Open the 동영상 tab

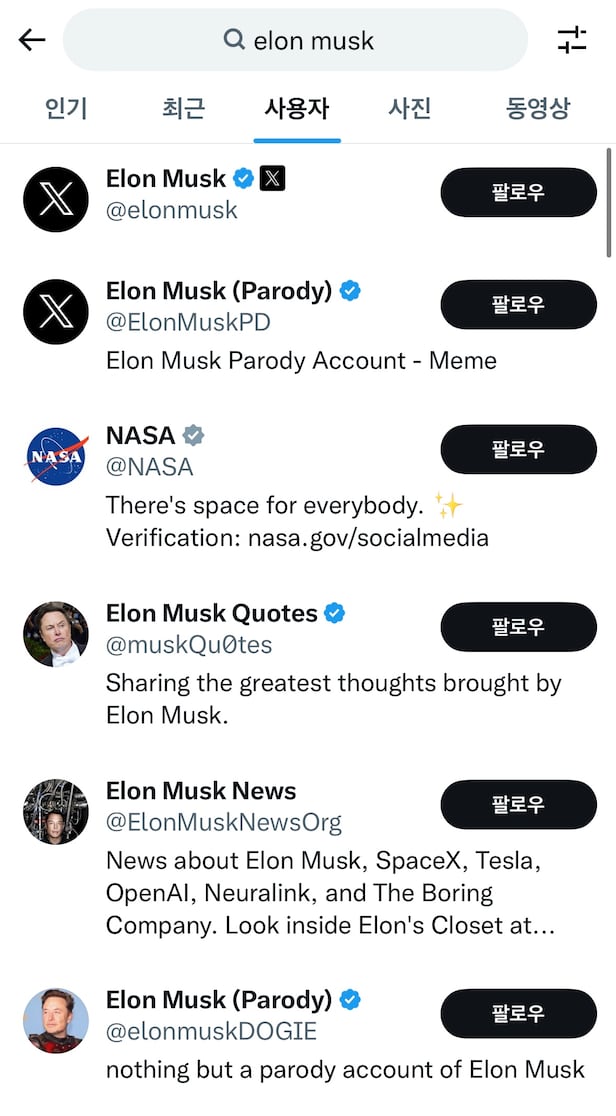[537, 108]
